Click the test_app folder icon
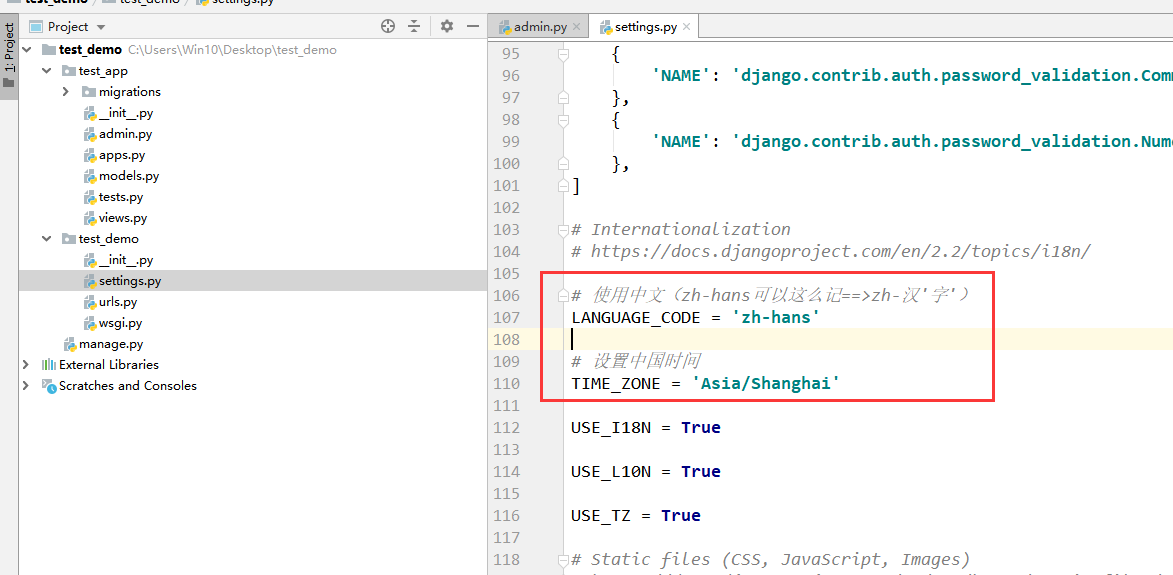 coord(69,71)
